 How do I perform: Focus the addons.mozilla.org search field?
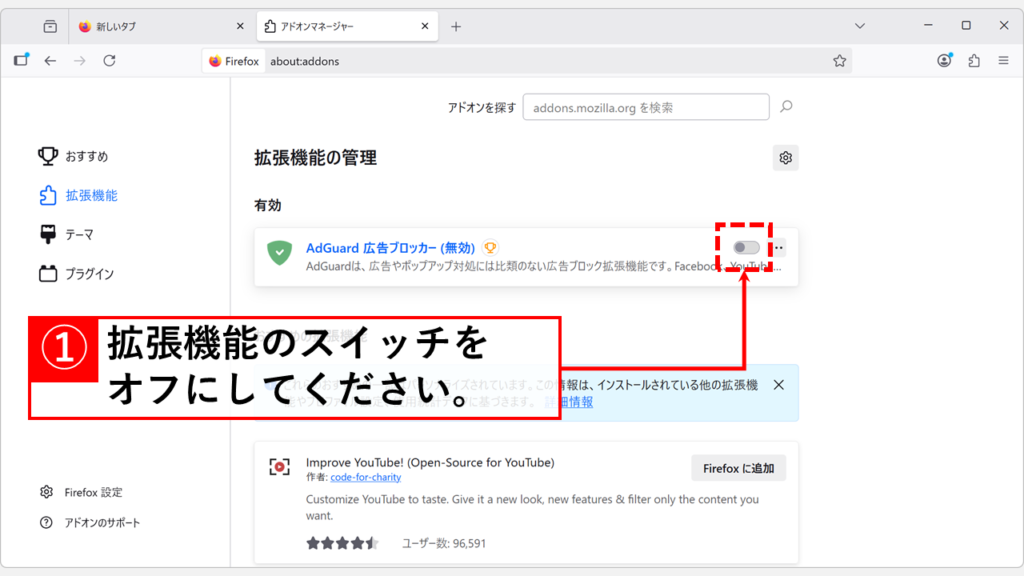click(x=646, y=107)
